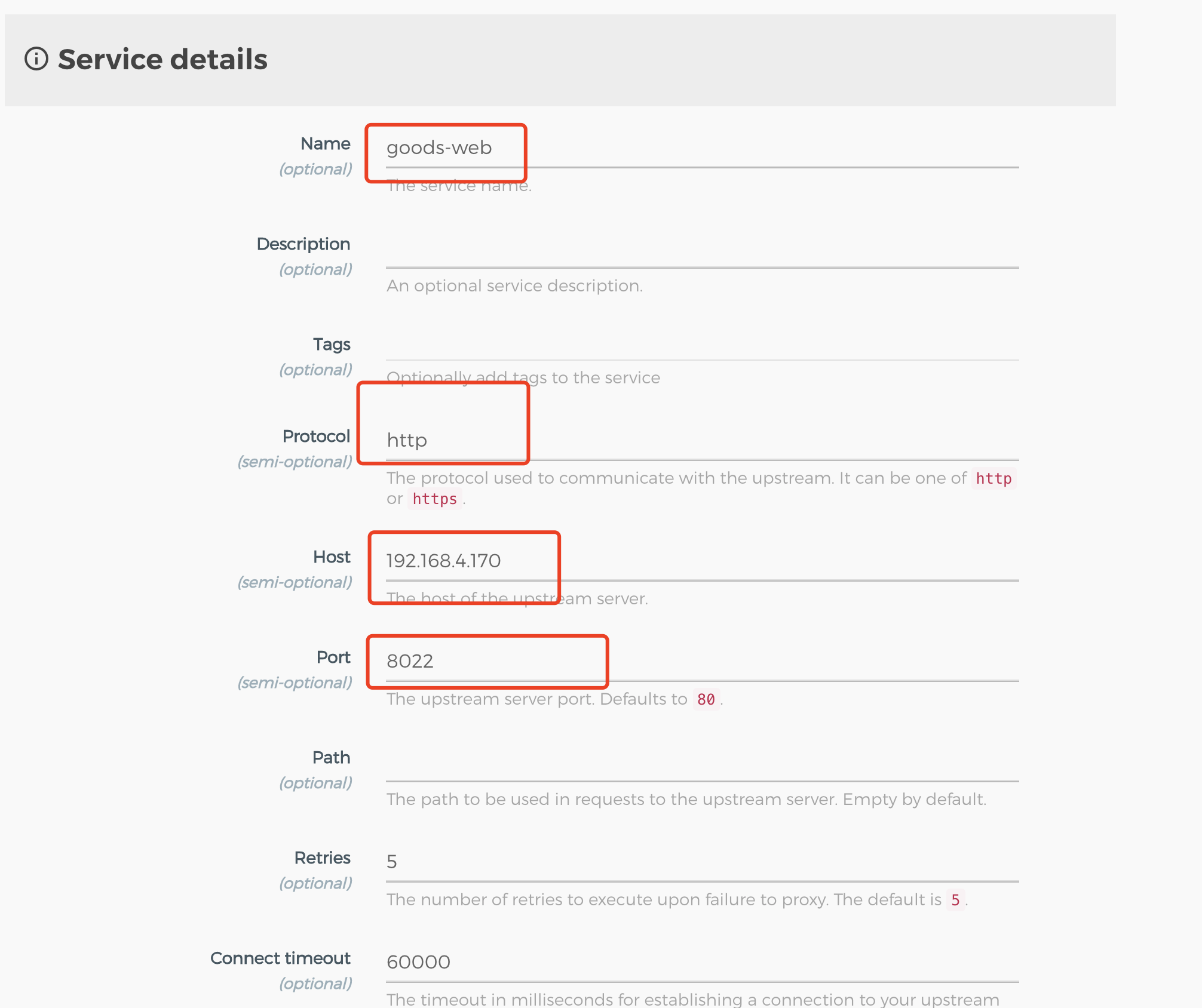The height and width of the screenshot is (1008, 1202).
Task: Click the Name field containing goods-web
Action: [x=702, y=148]
